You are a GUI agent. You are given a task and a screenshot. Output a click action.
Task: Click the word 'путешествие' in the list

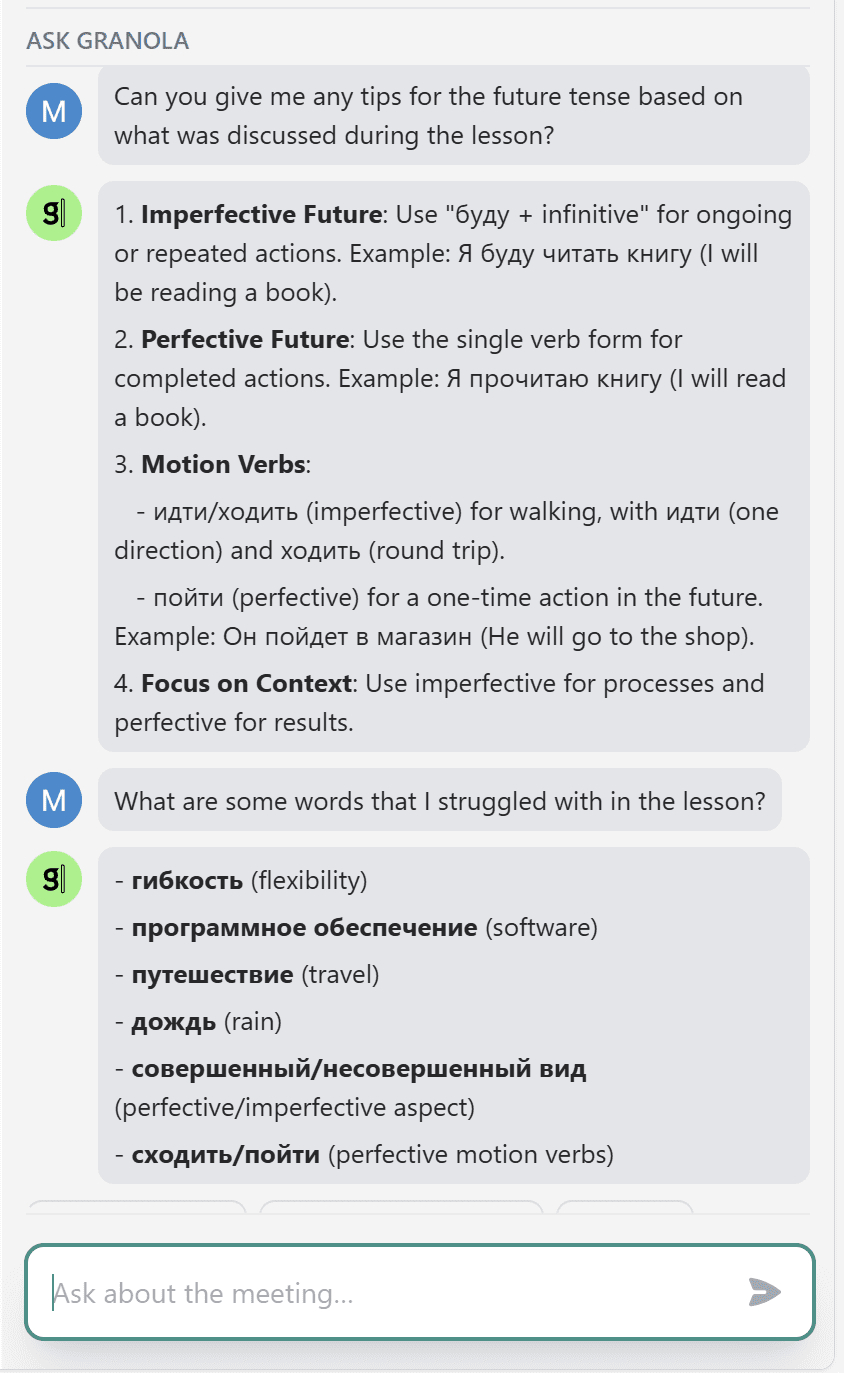coord(212,974)
